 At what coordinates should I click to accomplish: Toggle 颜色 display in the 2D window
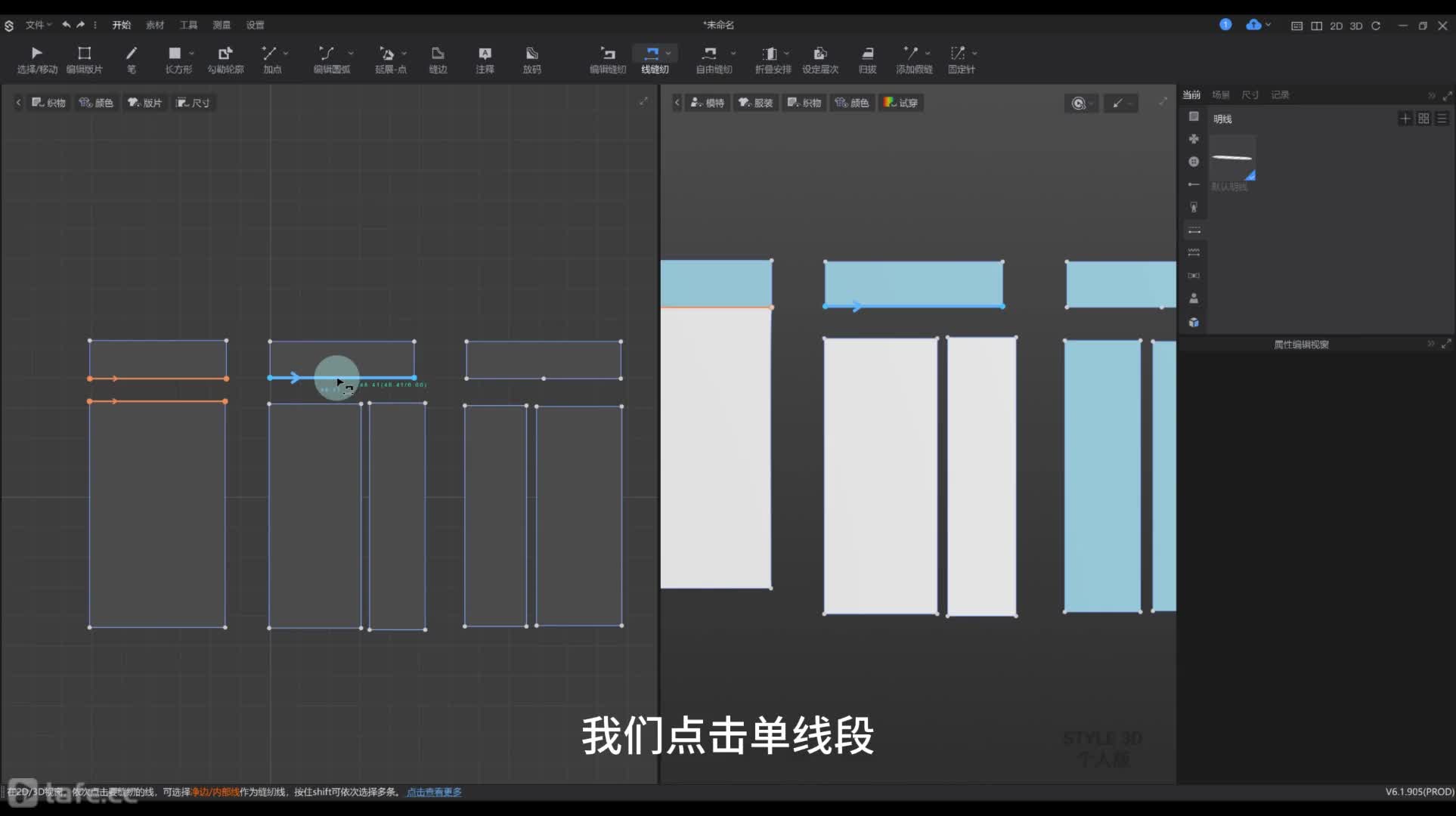(x=96, y=103)
